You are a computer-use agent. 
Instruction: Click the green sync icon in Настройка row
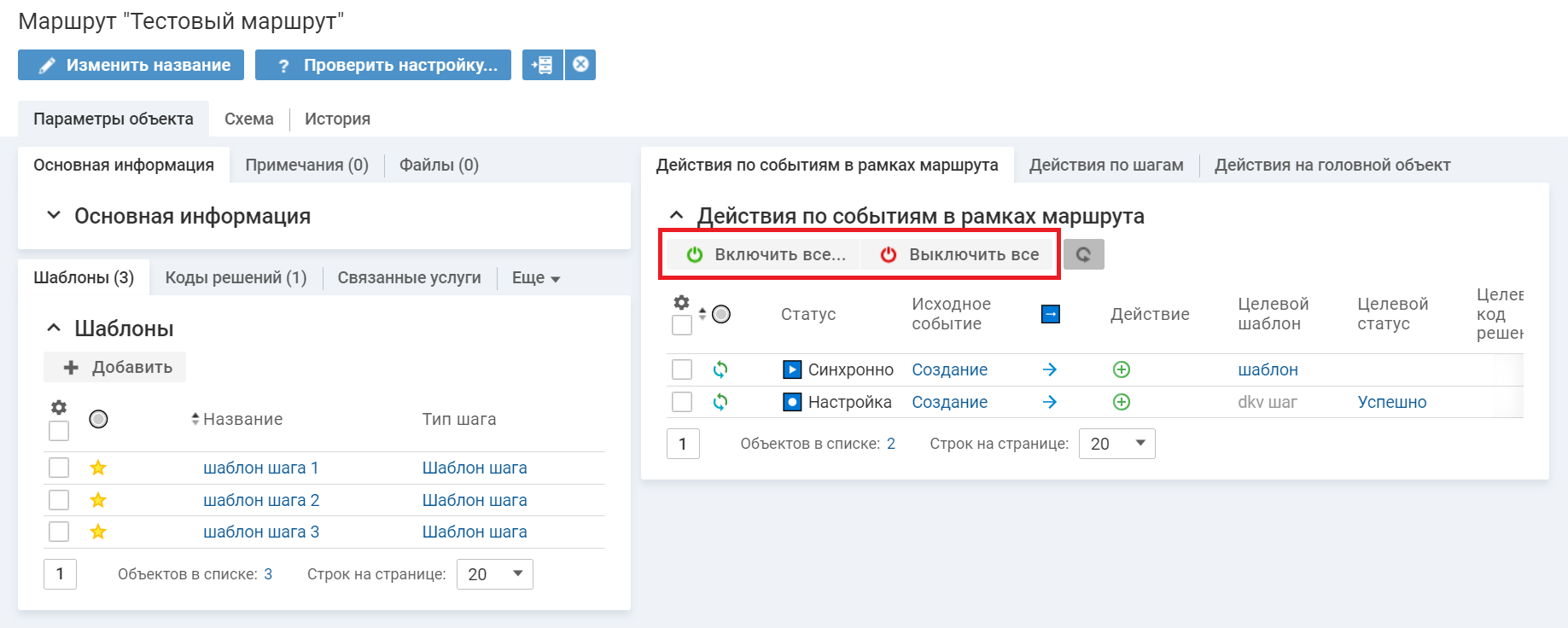tap(720, 402)
